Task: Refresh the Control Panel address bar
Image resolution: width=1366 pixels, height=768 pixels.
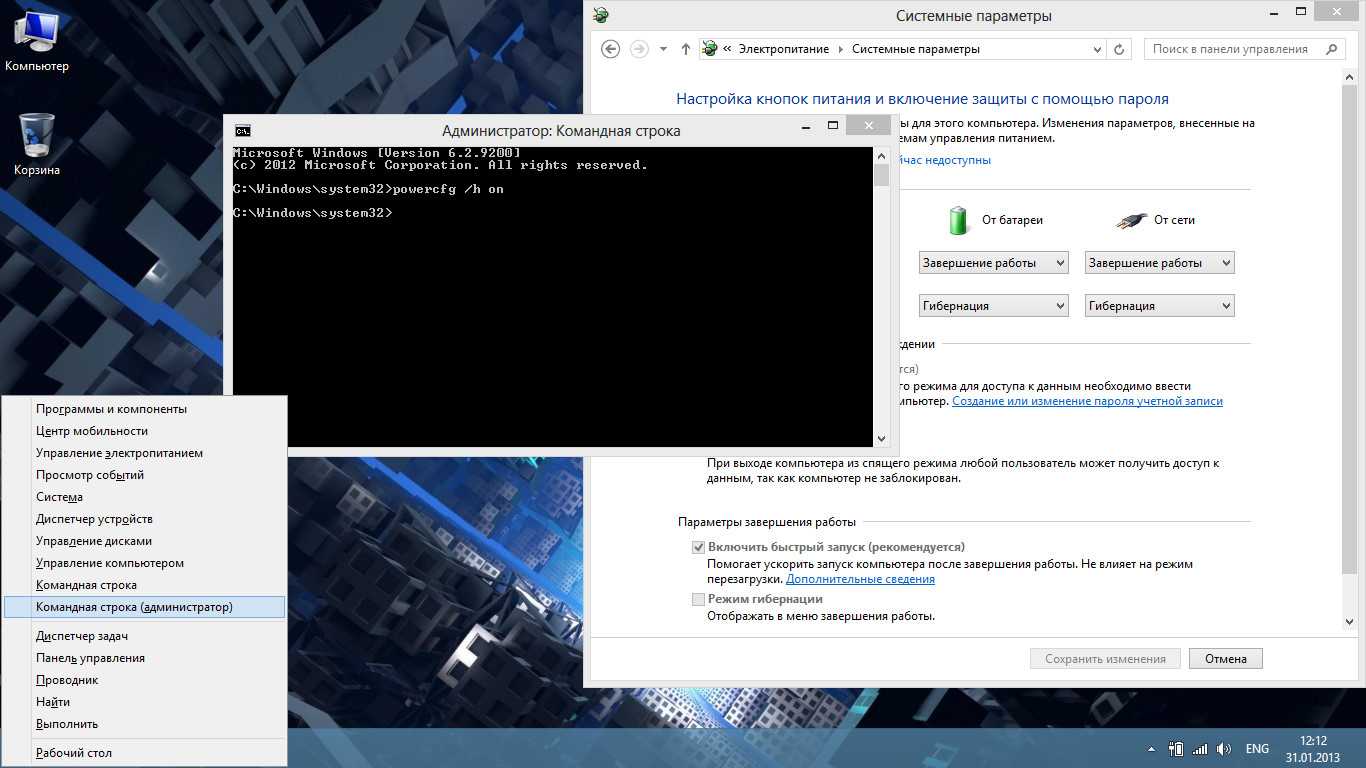Action: point(1121,49)
